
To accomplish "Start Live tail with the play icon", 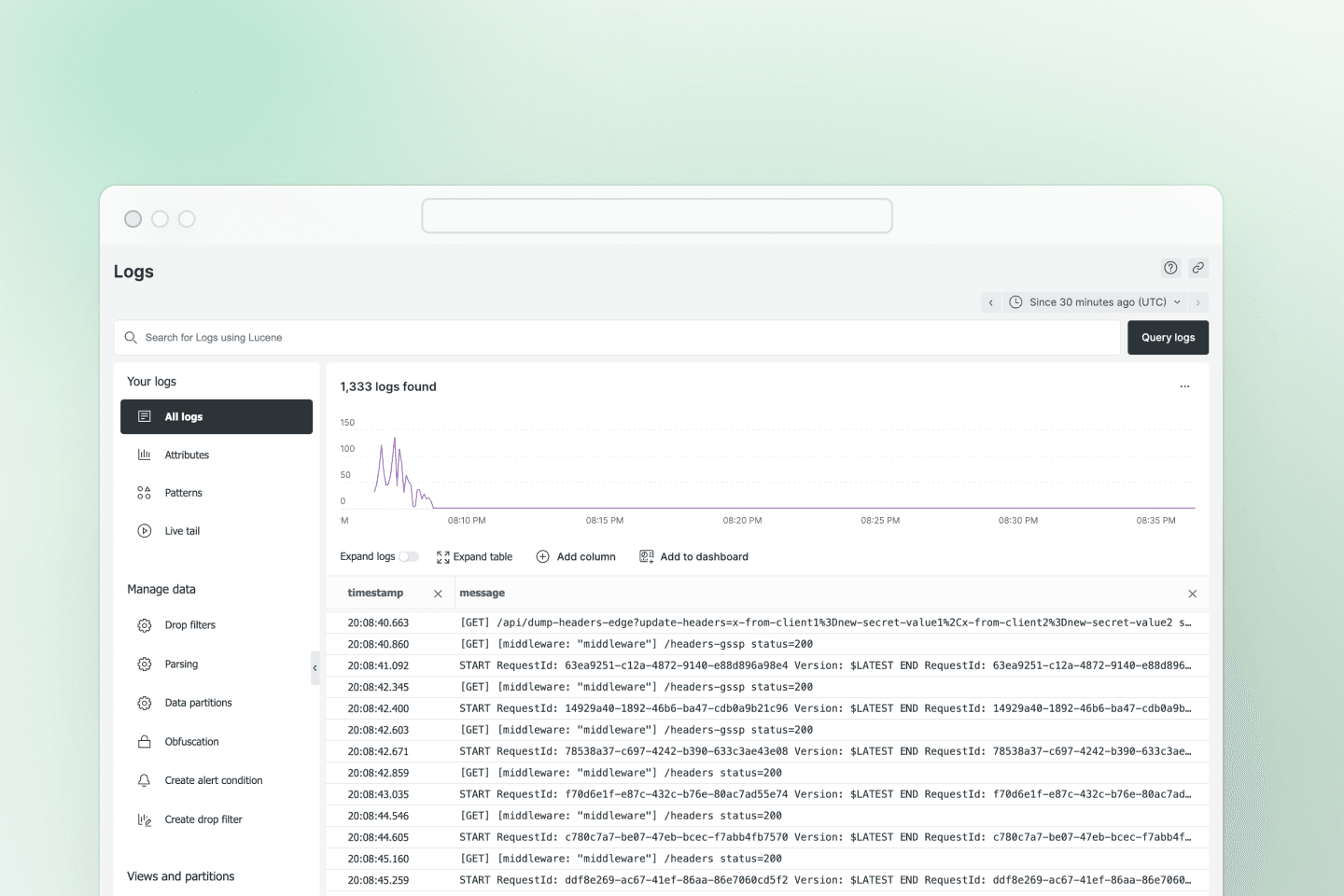I will [144, 531].
